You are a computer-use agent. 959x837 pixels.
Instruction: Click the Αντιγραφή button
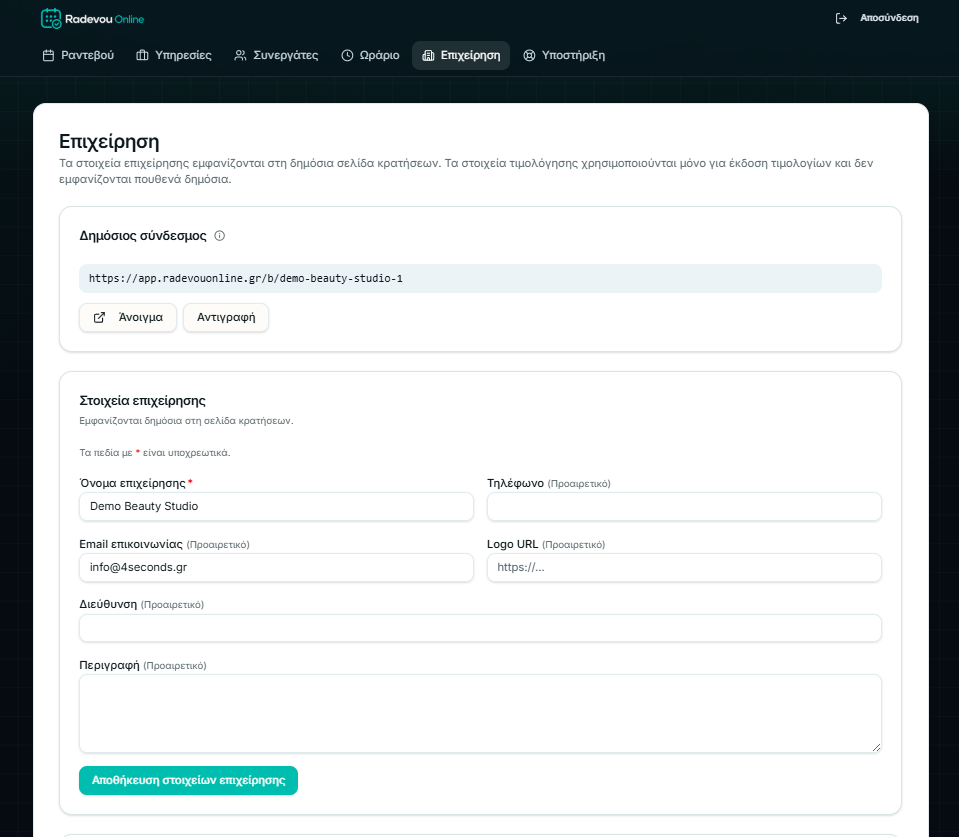[226, 317]
